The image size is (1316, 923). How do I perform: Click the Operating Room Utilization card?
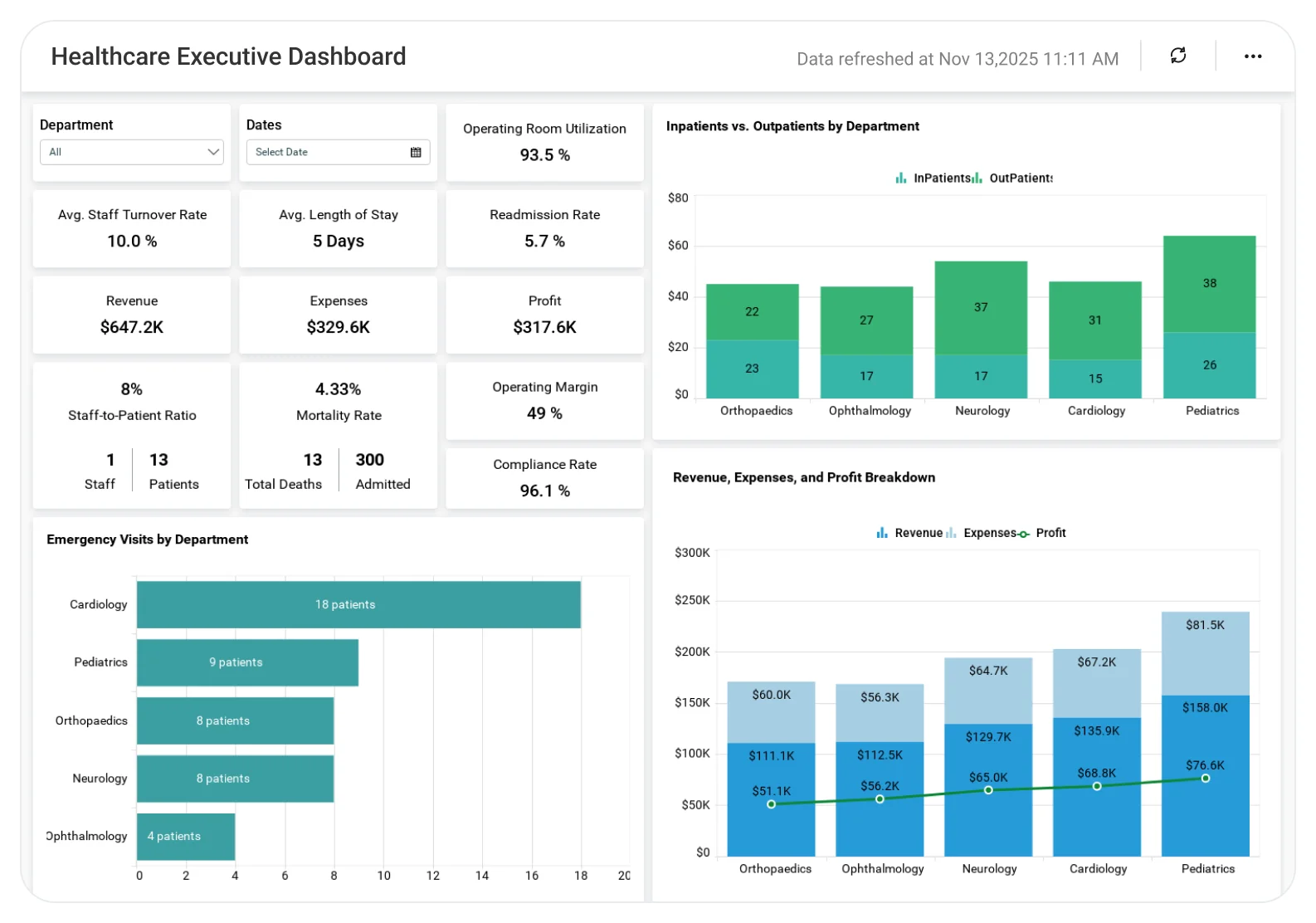[544, 142]
